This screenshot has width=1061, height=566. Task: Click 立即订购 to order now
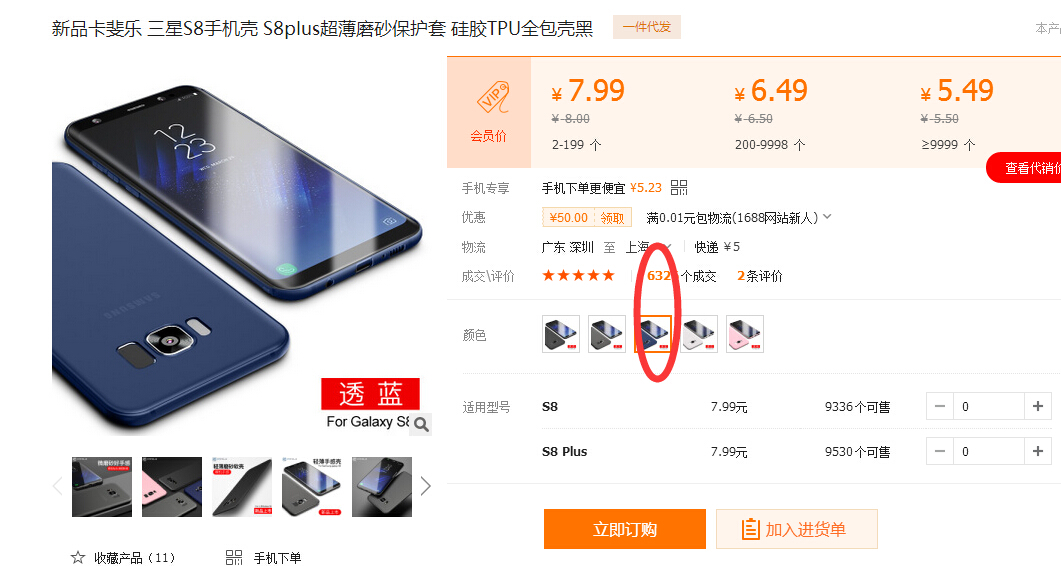click(625, 529)
